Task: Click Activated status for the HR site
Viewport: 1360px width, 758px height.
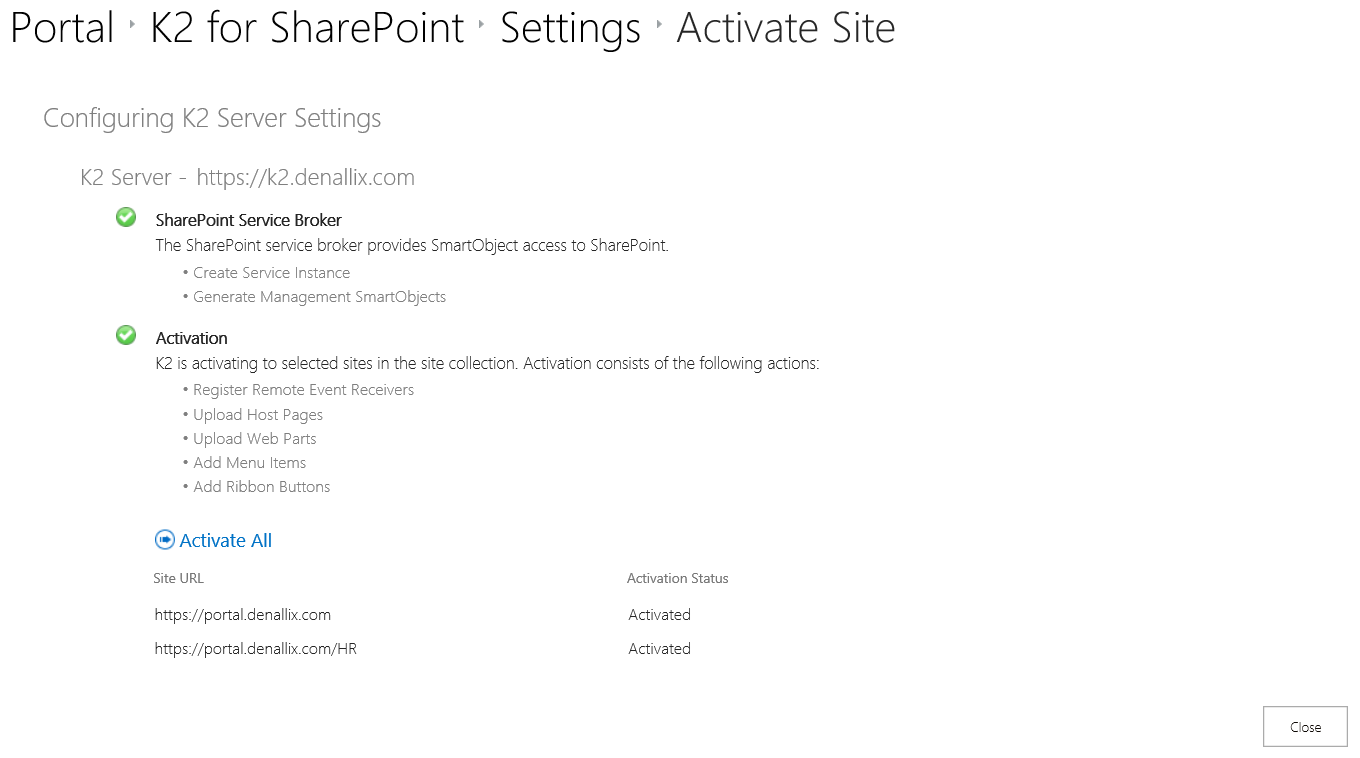Action: click(x=659, y=649)
